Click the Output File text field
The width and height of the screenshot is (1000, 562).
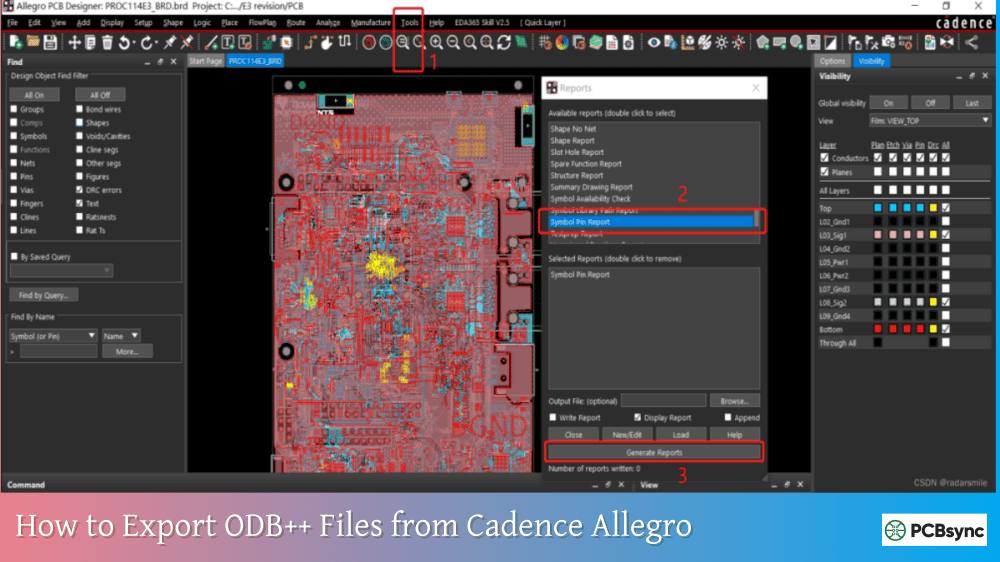663,400
